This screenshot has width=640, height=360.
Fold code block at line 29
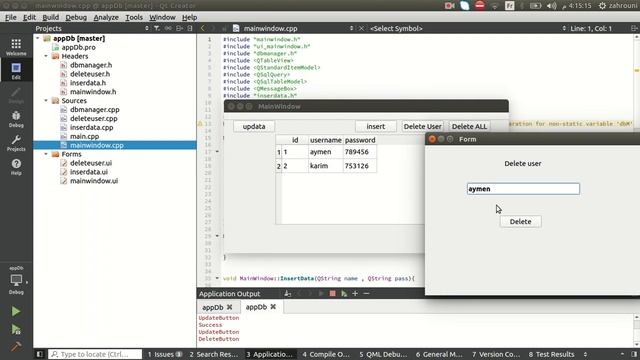(217, 236)
